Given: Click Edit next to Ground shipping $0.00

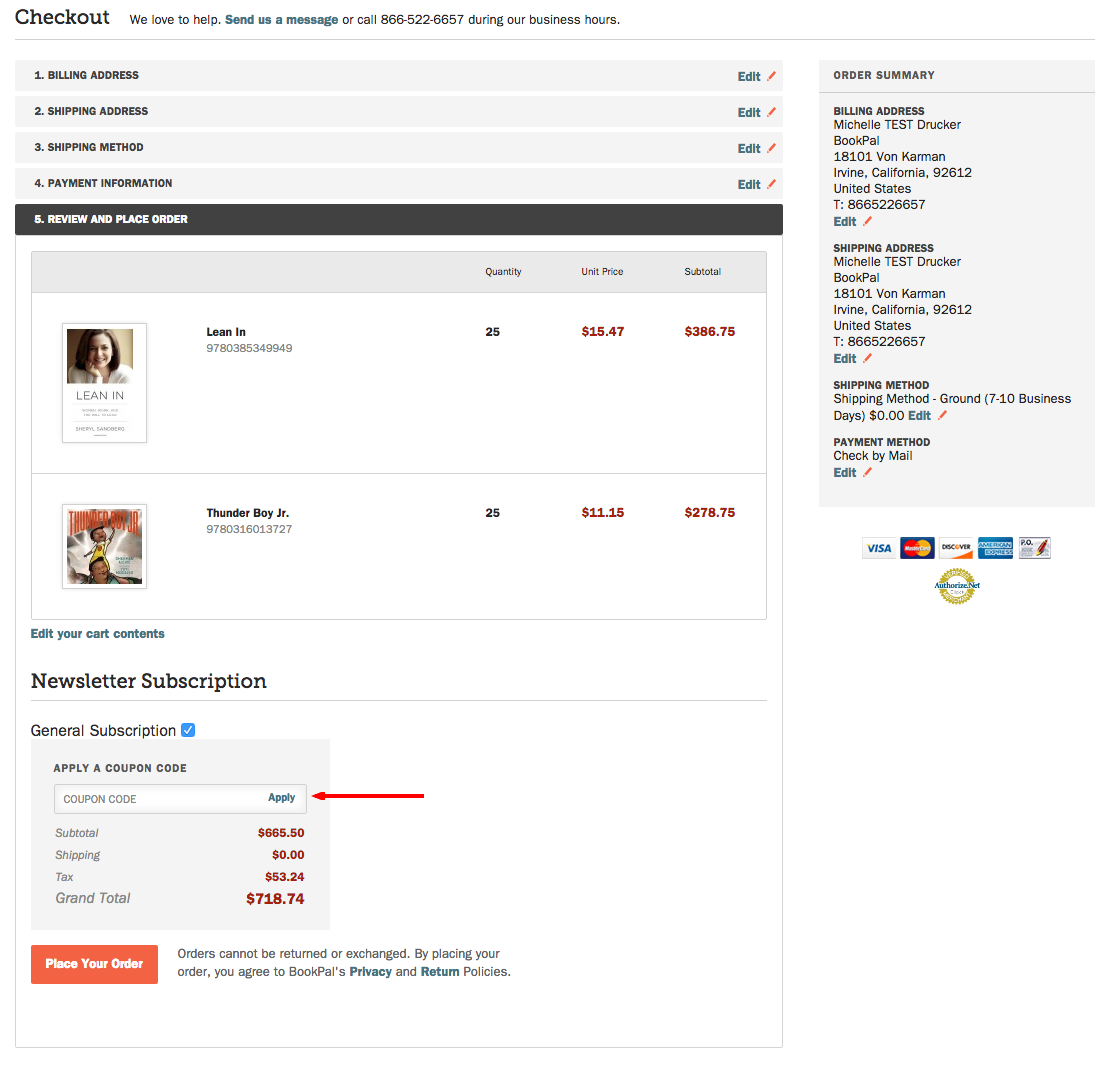Looking at the screenshot, I should pyautogui.click(x=920, y=416).
